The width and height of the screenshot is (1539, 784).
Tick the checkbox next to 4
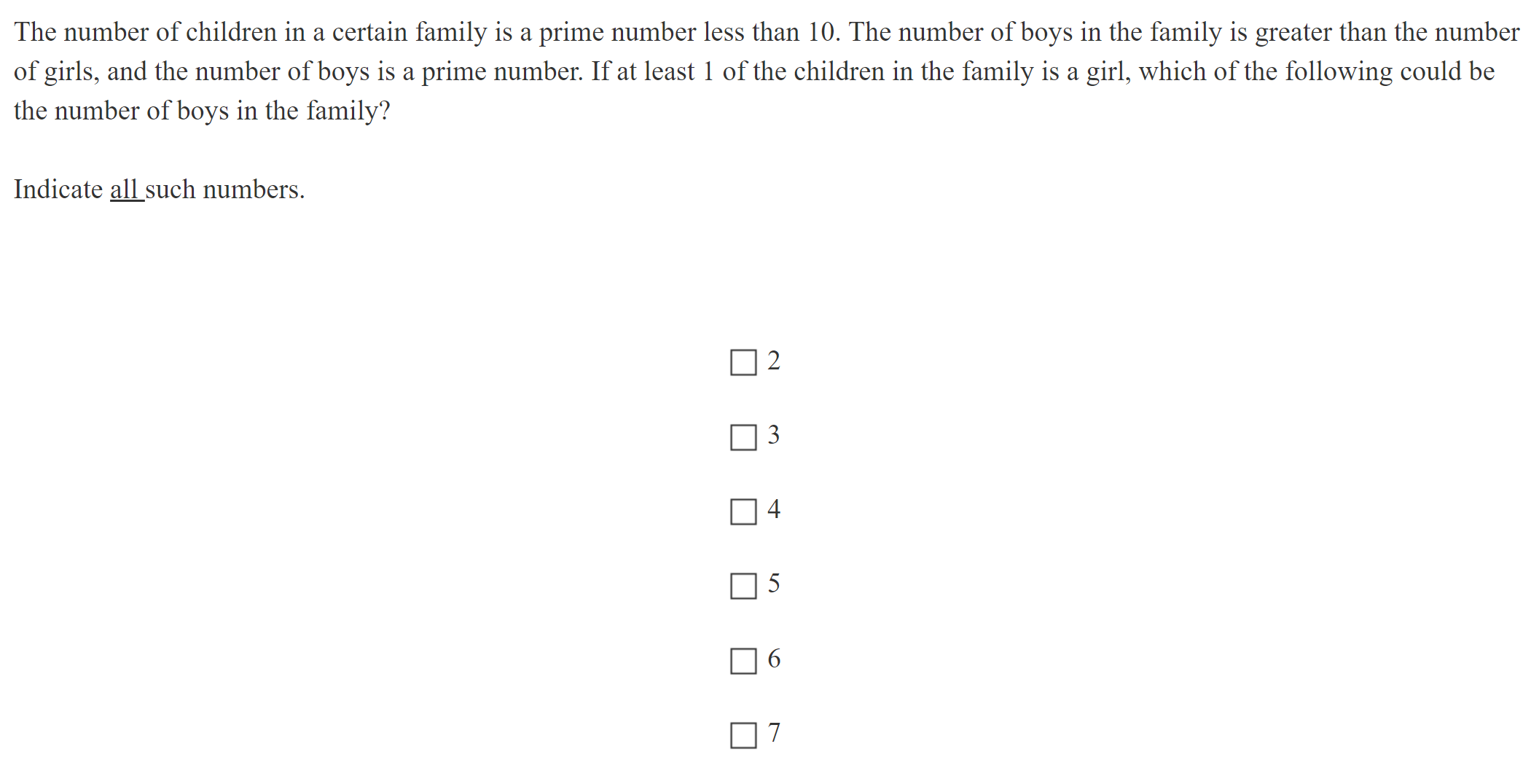[x=743, y=511]
